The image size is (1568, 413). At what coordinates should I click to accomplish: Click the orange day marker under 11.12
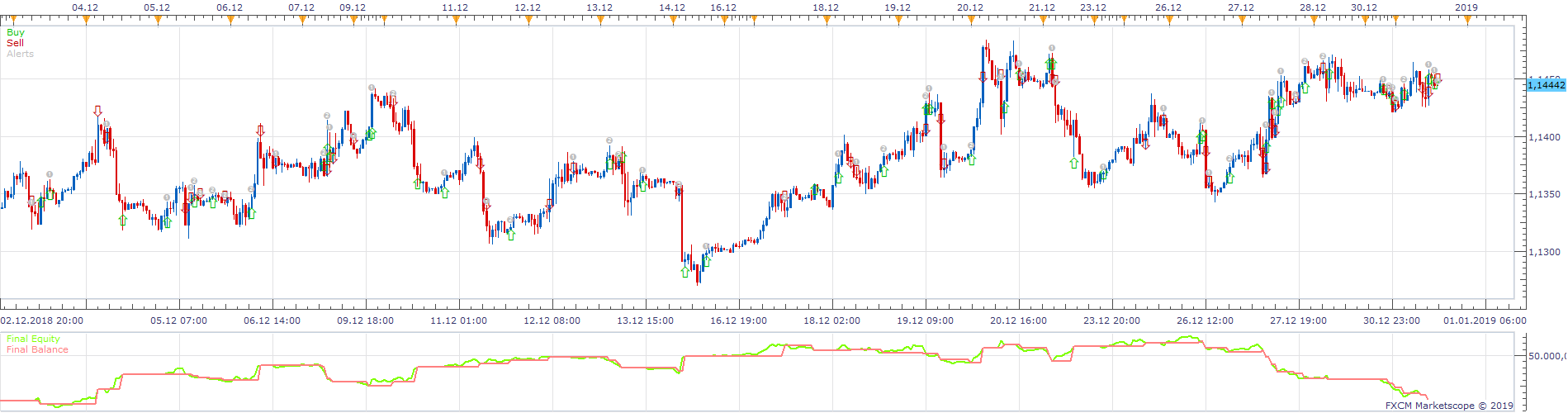[456, 21]
